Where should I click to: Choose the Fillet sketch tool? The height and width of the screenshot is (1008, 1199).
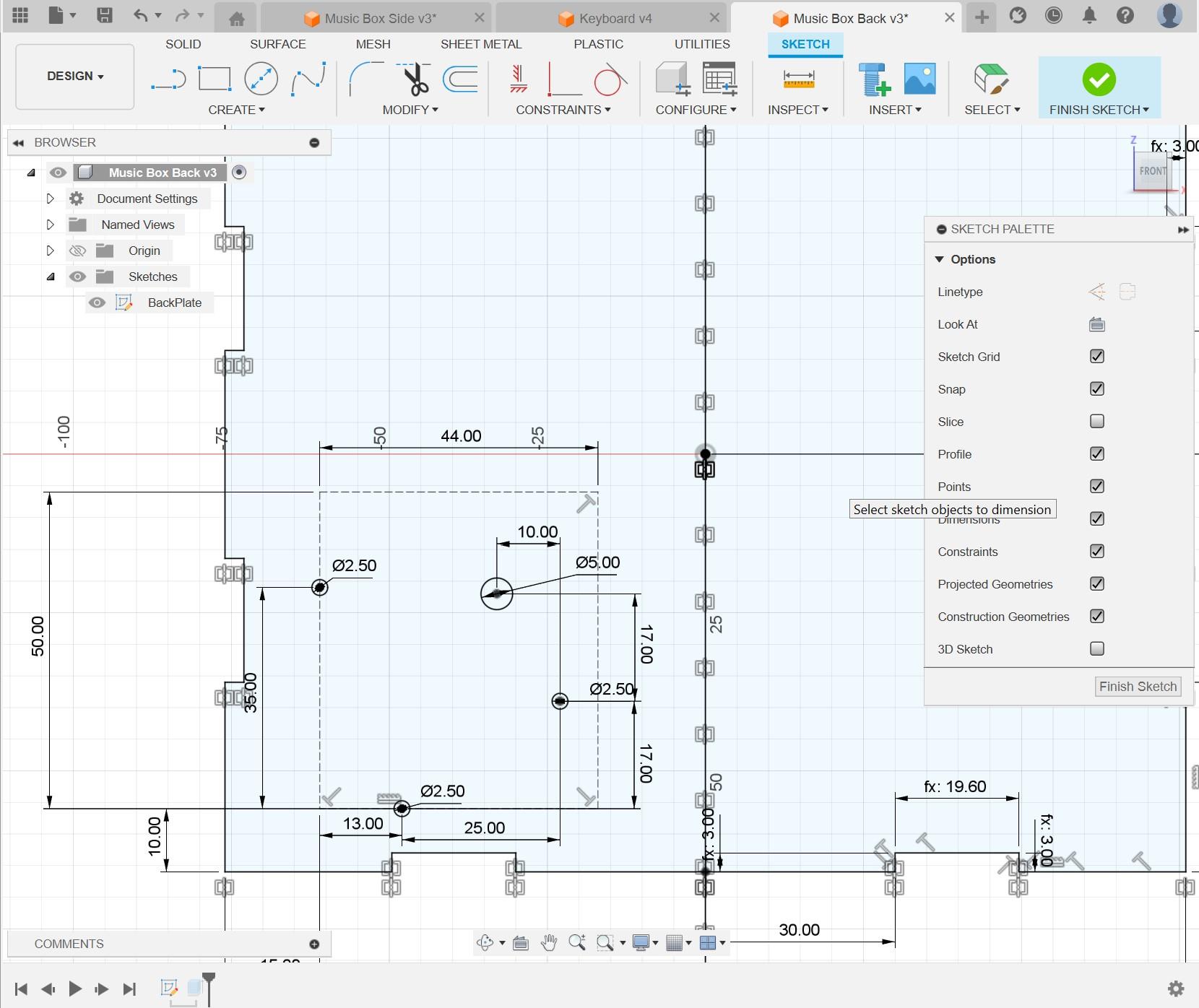[365, 79]
